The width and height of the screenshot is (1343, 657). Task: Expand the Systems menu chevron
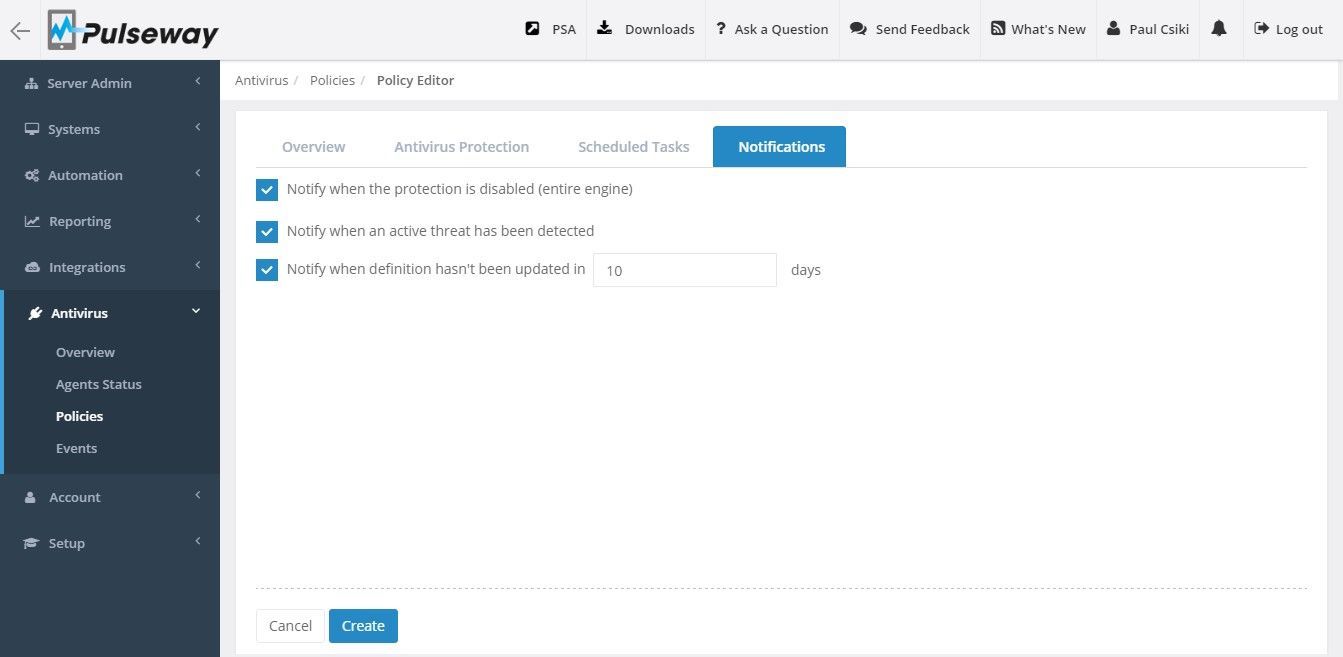[x=198, y=127]
